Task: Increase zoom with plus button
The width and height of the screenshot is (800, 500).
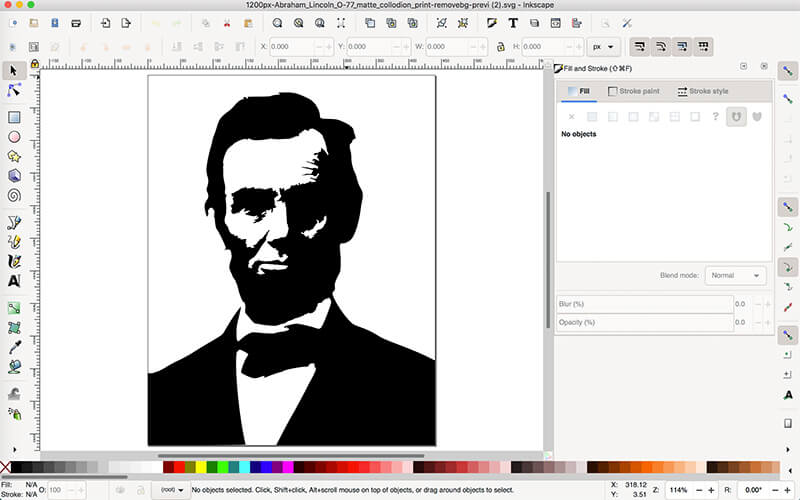Action: point(711,490)
